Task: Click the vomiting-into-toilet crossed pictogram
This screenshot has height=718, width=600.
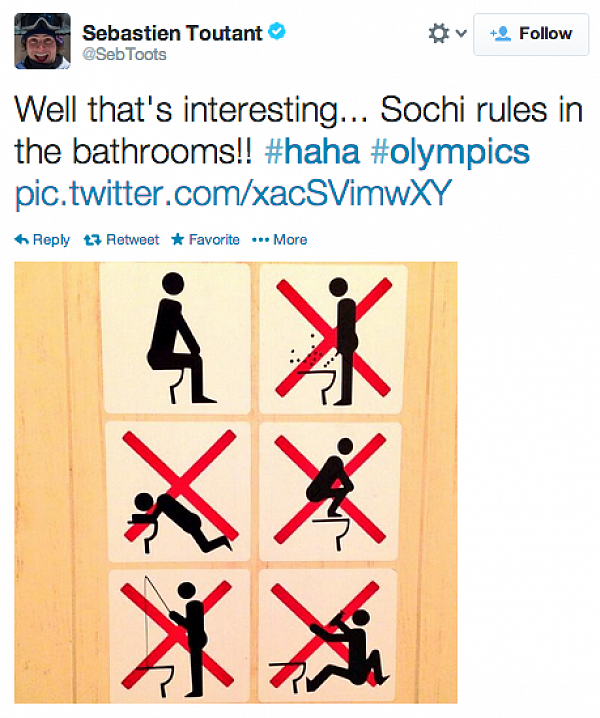Action: [x=179, y=492]
